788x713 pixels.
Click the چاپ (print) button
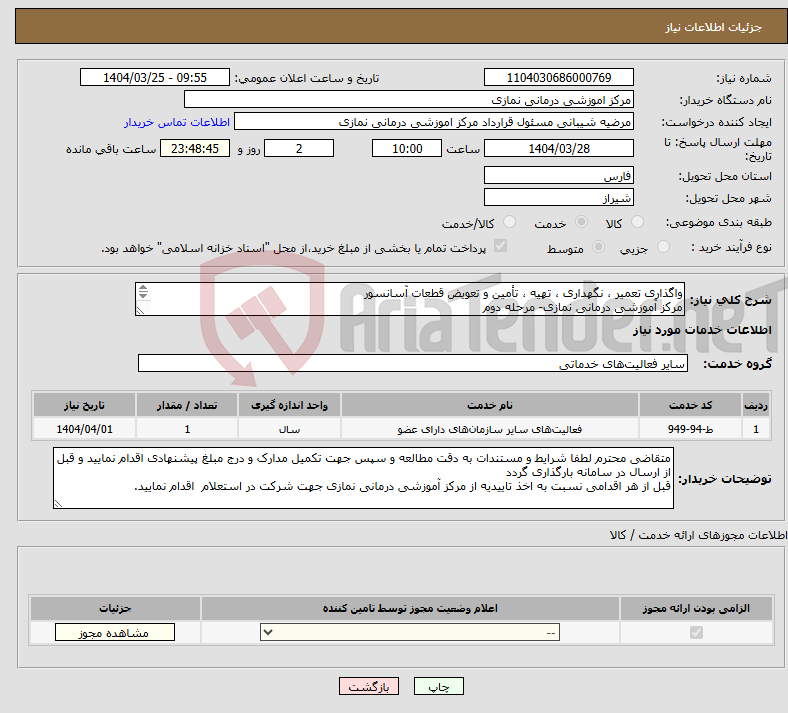tap(439, 686)
